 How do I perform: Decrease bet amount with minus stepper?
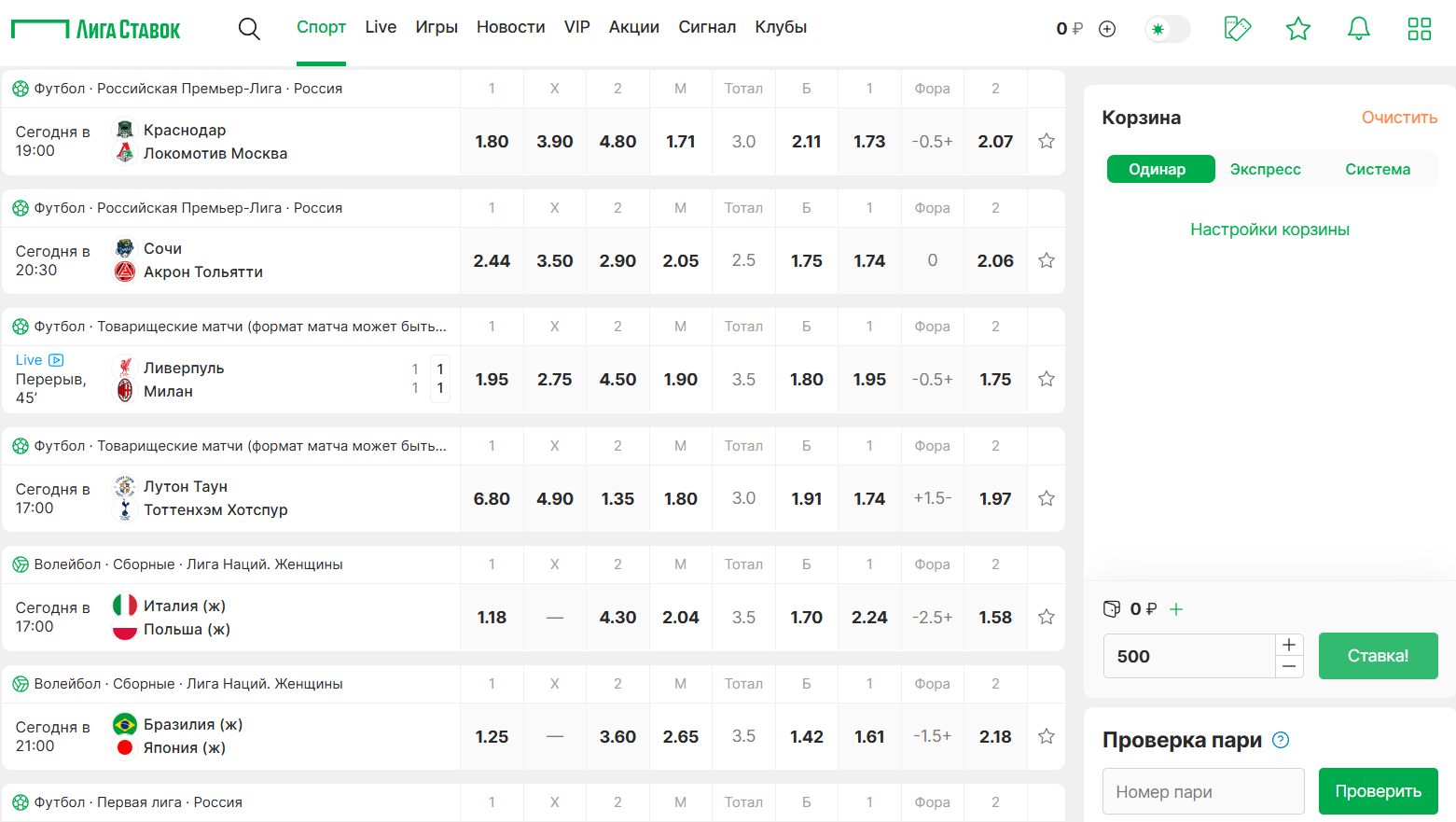[1289, 666]
